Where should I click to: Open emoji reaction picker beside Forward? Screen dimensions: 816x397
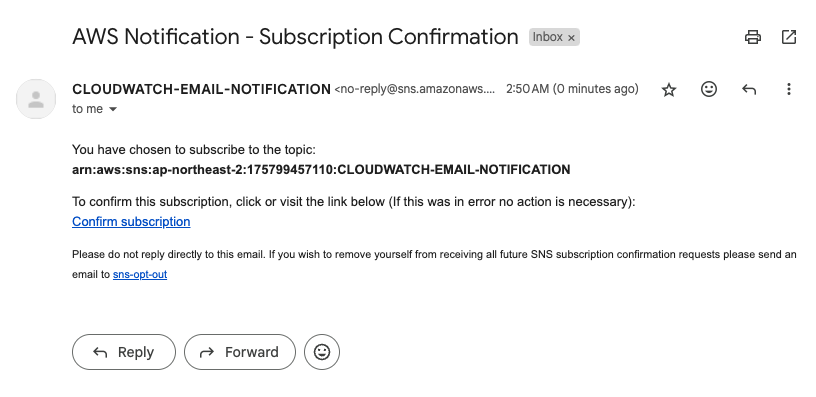(322, 352)
